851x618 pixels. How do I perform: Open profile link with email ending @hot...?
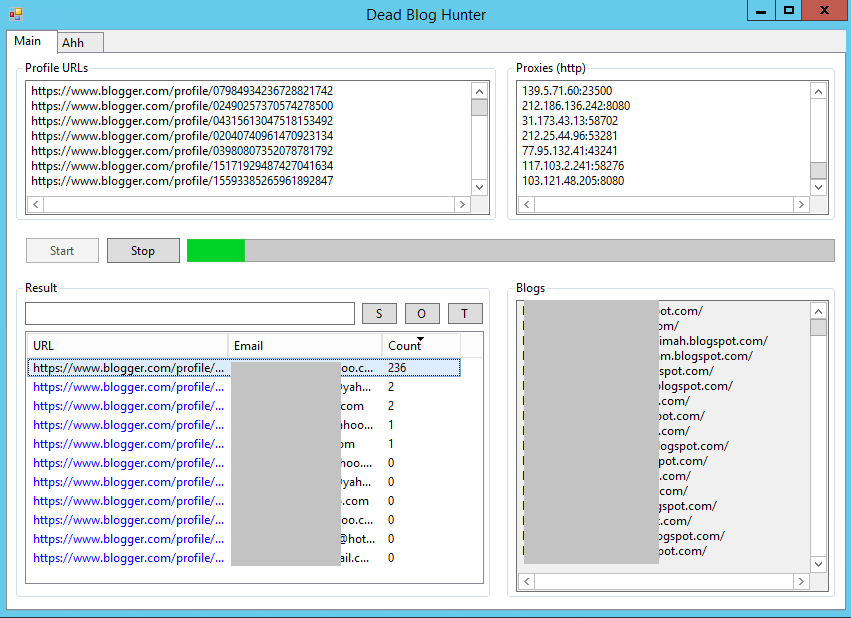(x=129, y=539)
